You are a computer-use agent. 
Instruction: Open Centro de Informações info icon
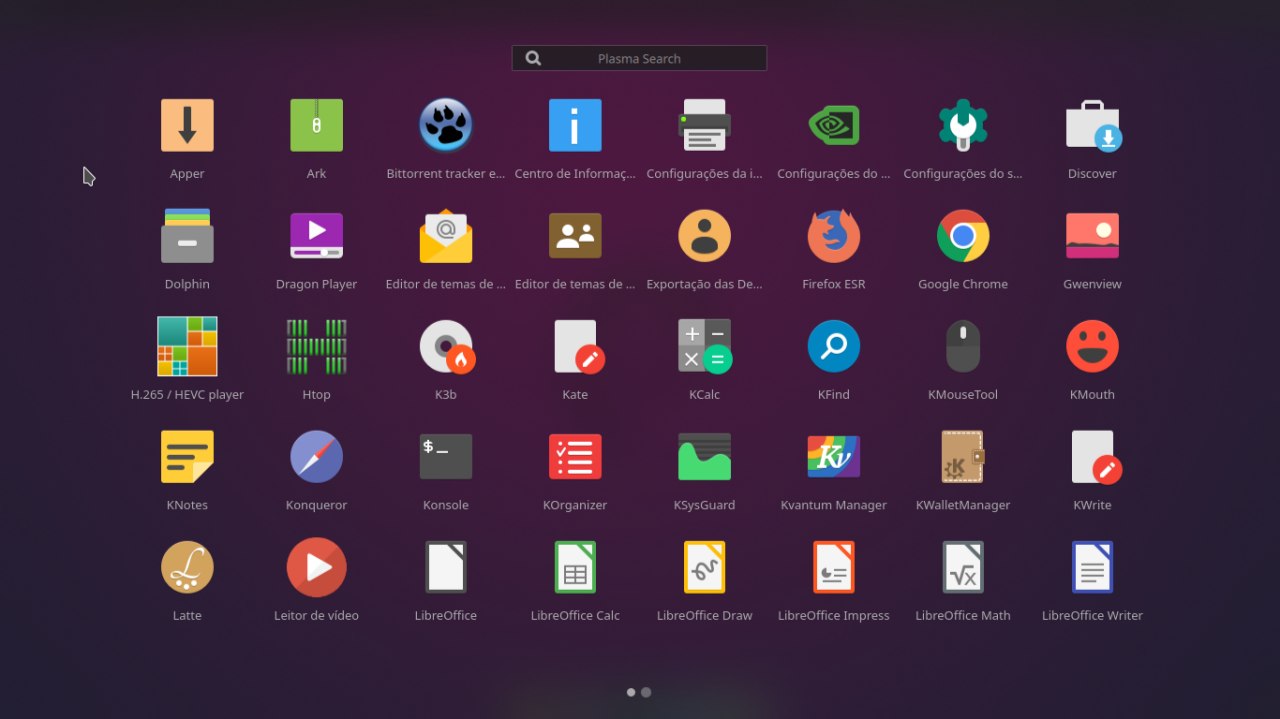coord(575,125)
